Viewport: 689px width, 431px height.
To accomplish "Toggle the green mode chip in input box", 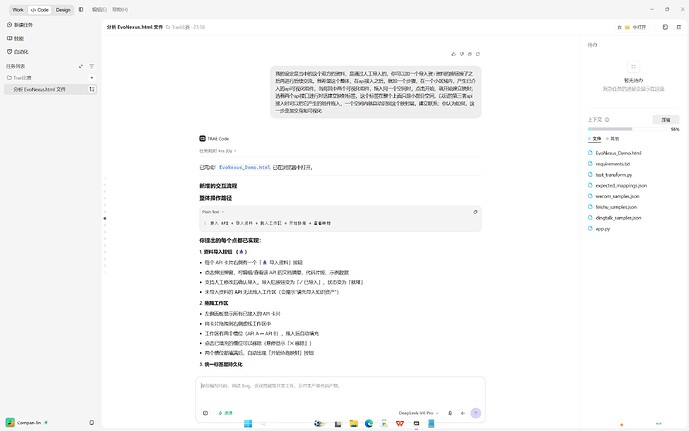I will pyautogui.click(x=225, y=413).
